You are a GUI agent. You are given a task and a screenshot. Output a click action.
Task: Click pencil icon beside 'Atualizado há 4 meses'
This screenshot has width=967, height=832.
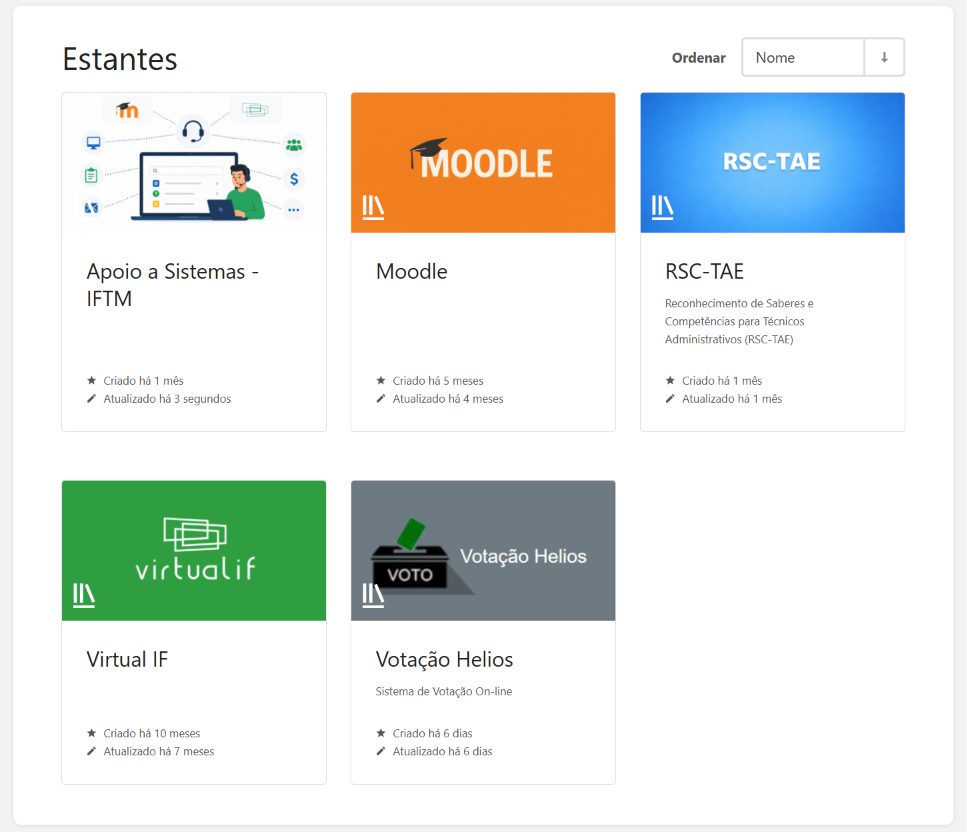click(x=381, y=398)
